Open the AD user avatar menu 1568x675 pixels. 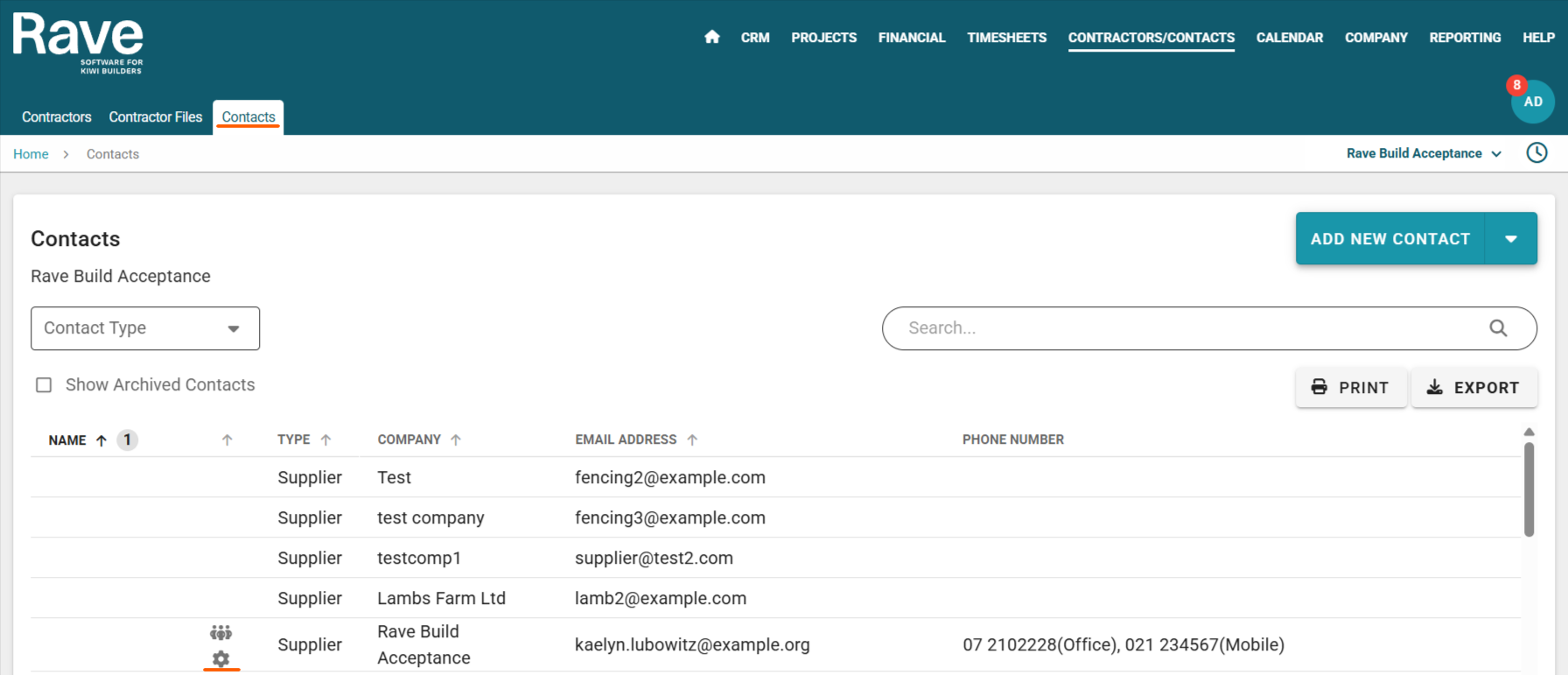1533,102
